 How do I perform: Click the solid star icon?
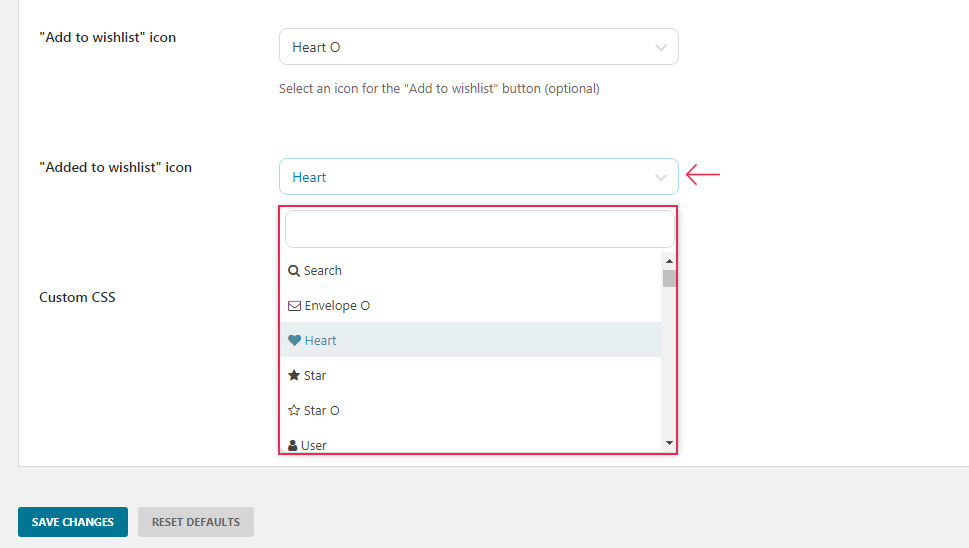[294, 376]
